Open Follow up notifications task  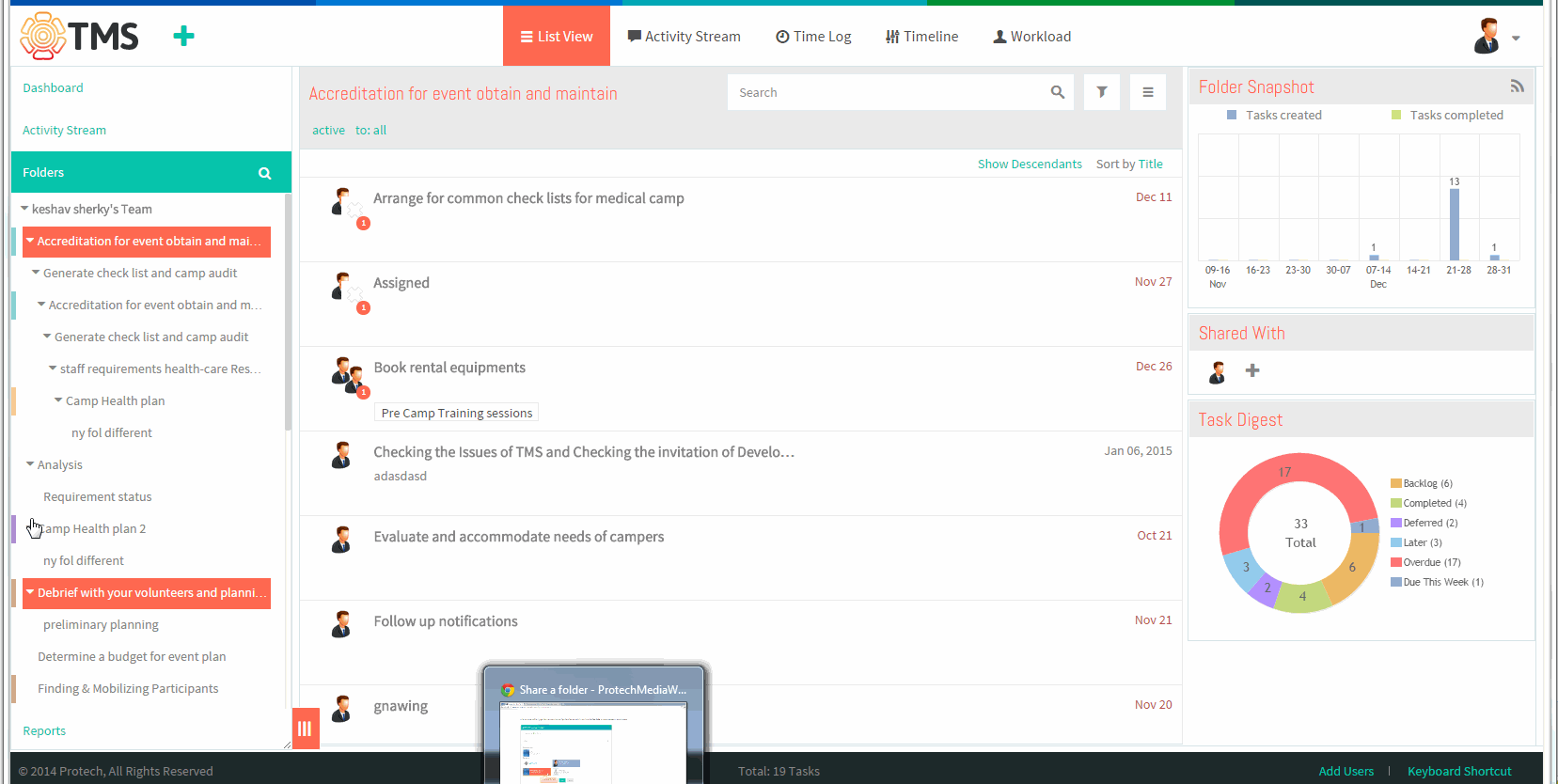pyautogui.click(x=446, y=621)
